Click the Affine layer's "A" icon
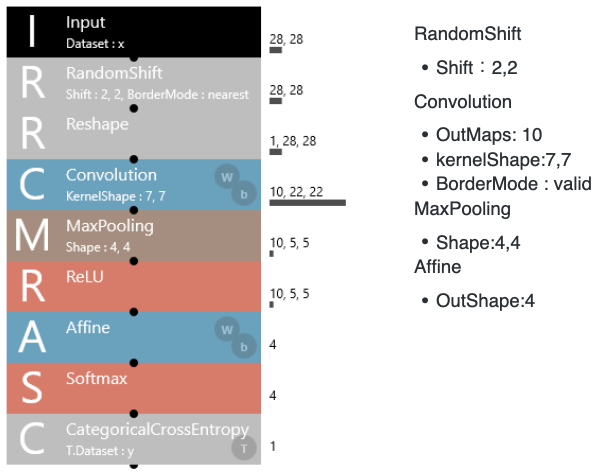The height and width of the screenshot is (472, 613). [32, 337]
